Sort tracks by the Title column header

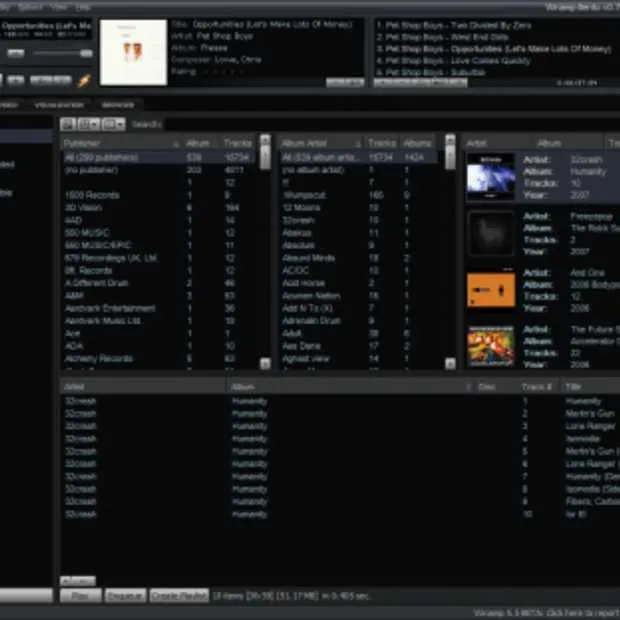coord(590,387)
